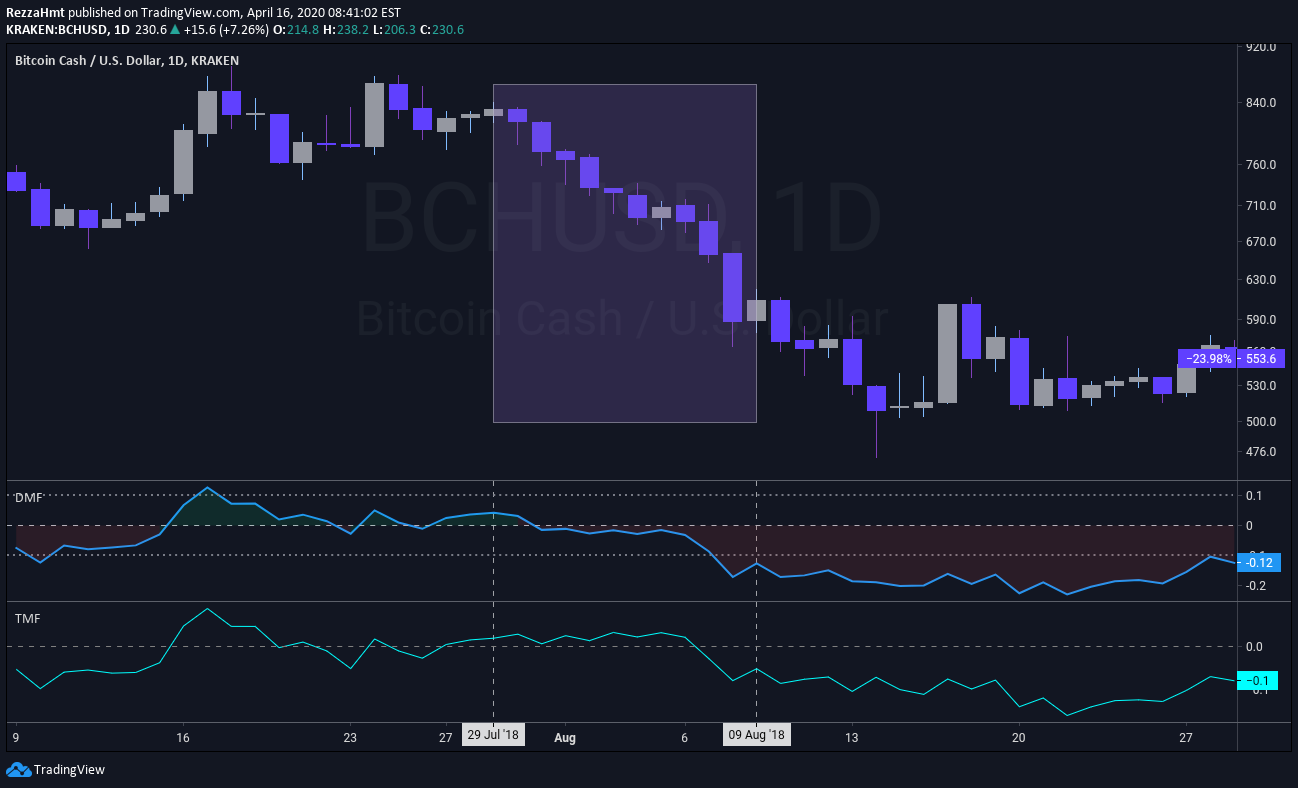Screen dimensions: 1298x788
Task: Open the TradingView wordmark link
Action: coord(69,770)
